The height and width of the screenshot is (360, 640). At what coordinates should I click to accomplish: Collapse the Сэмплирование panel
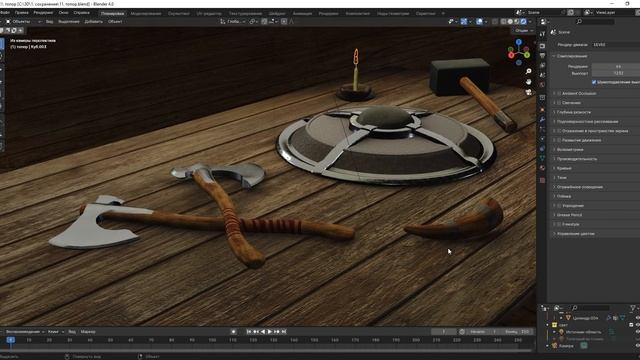pyautogui.click(x=571, y=56)
